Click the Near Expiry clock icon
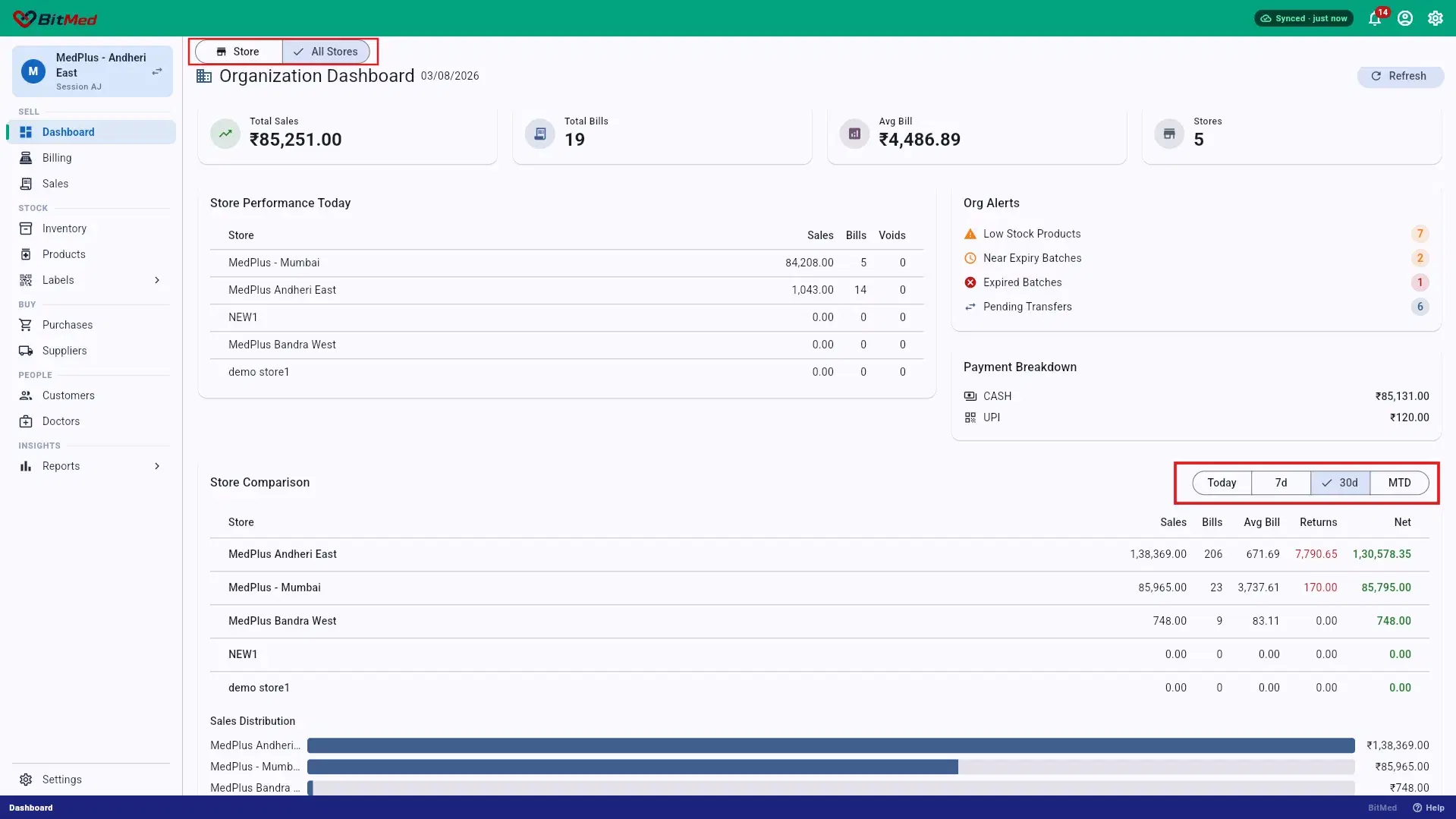Image resolution: width=1456 pixels, height=819 pixels. pos(970,258)
